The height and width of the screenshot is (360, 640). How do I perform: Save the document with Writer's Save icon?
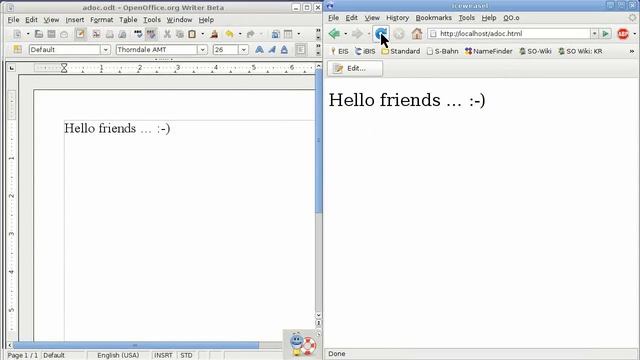tap(51, 34)
